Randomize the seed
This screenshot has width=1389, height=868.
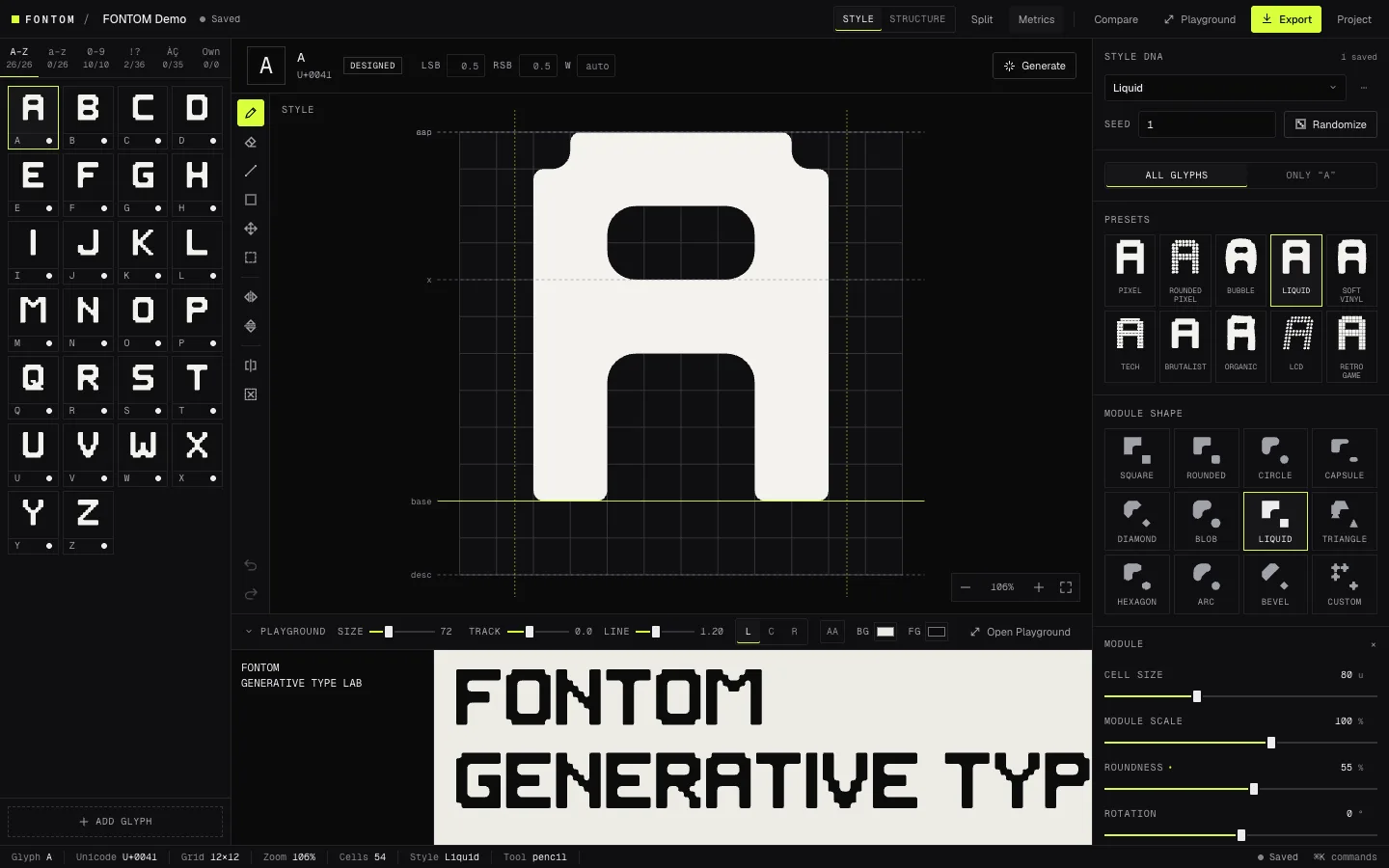tap(1330, 124)
